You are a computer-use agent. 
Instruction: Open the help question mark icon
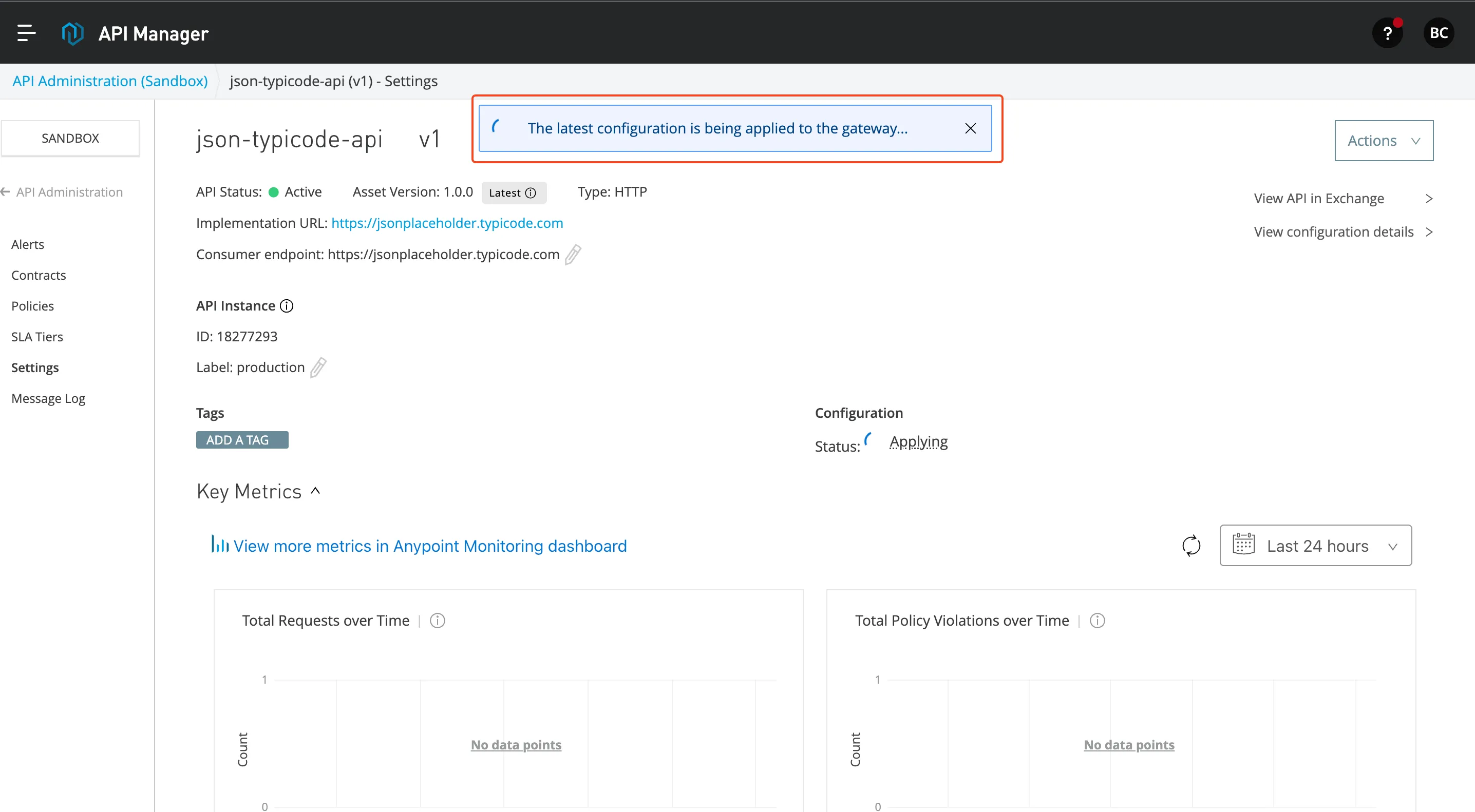point(1387,33)
